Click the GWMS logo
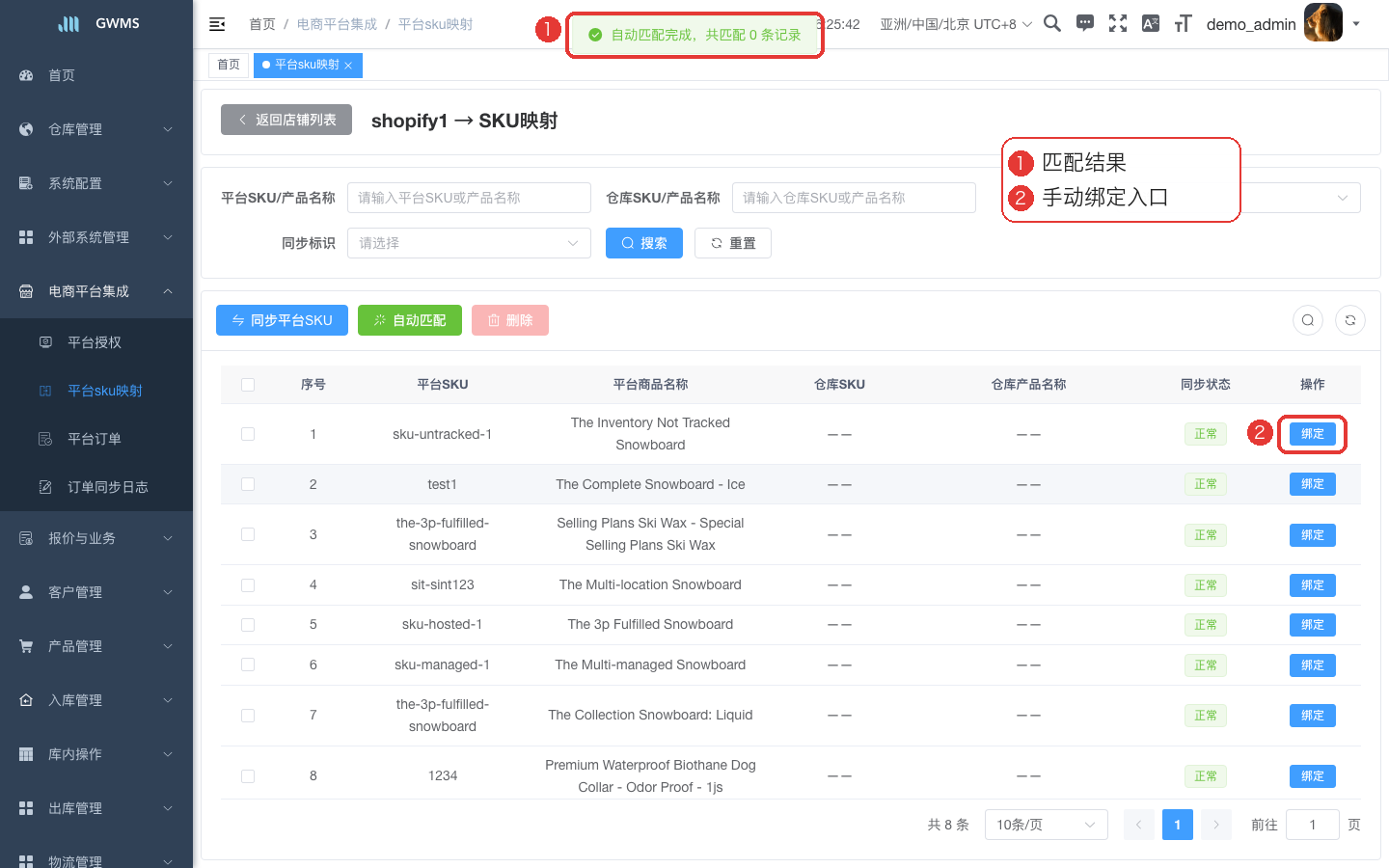This screenshot has height=868, width=1389. (x=96, y=23)
